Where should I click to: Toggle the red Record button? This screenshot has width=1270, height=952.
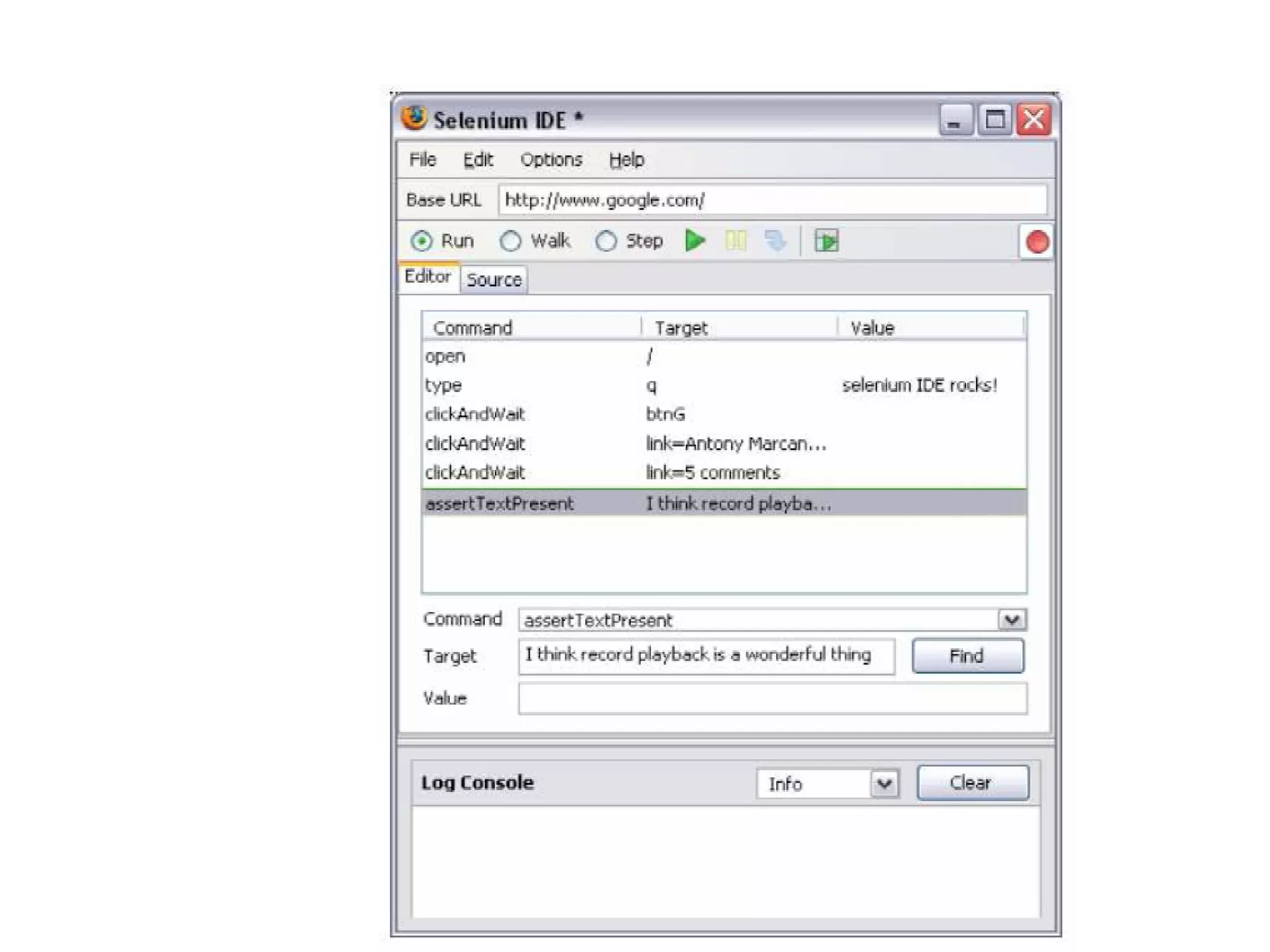tap(1037, 242)
